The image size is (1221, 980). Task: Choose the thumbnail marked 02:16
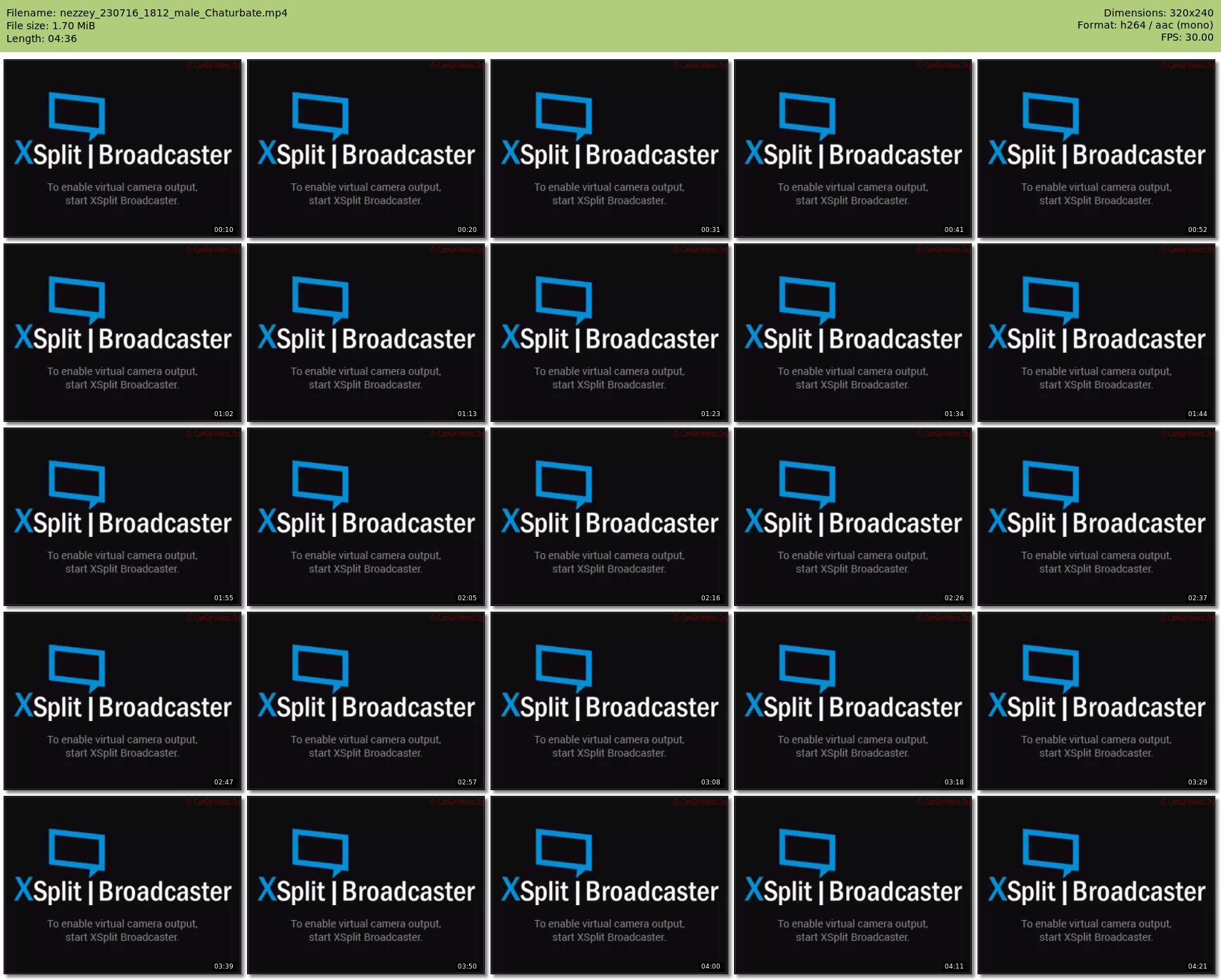pyautogui.click(x=610, y=517)
